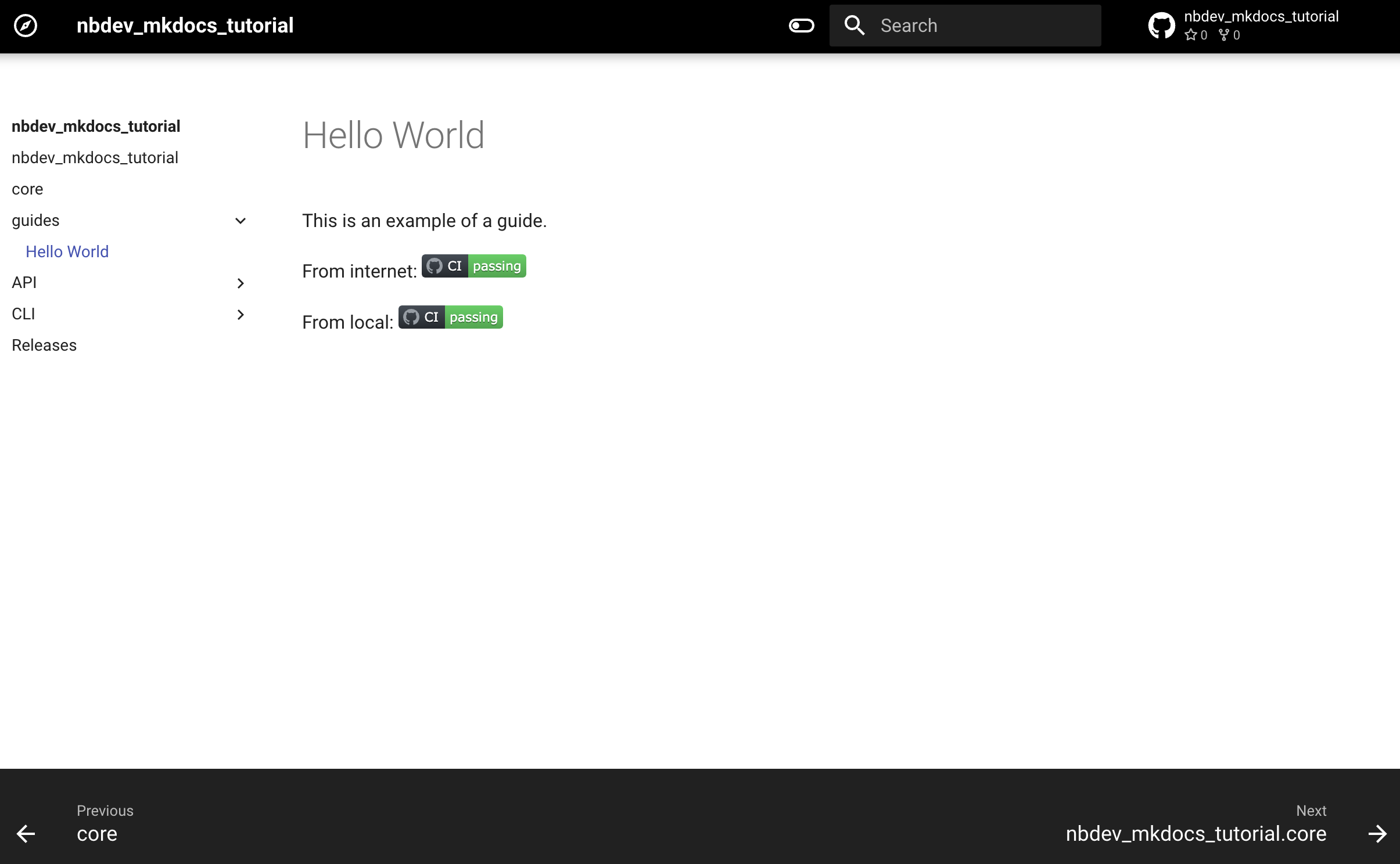Image resolution: width=1400 pixels, height=864 pixels.
Task: Click the repository forks count
Action: [1229, 35]
